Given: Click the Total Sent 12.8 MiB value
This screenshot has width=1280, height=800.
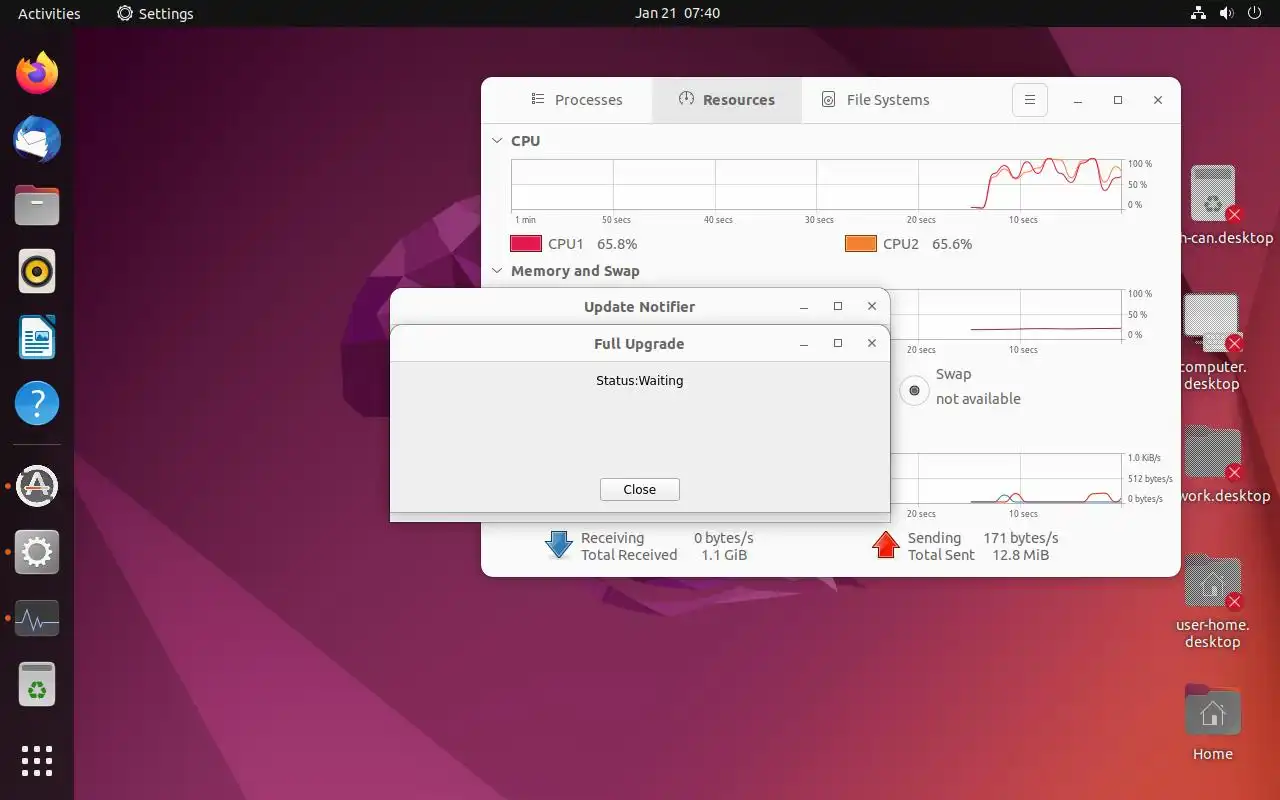Looking at the screenshot, I should [1020, 555].
